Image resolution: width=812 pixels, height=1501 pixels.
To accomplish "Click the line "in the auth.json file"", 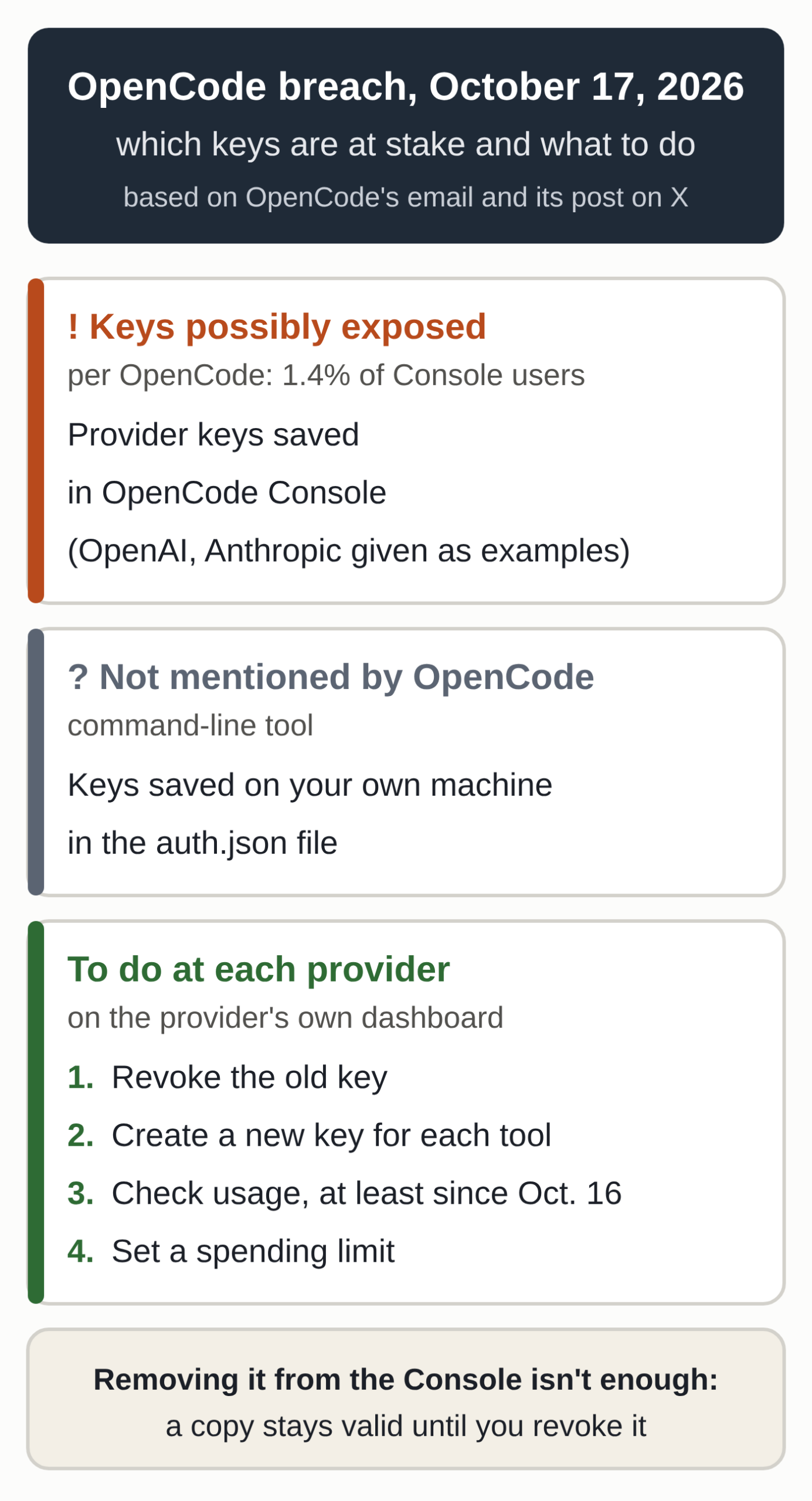I will point(202,843).
